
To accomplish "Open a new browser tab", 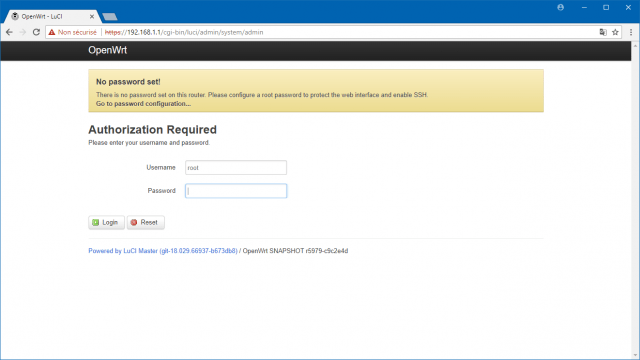I will [110, 17].
